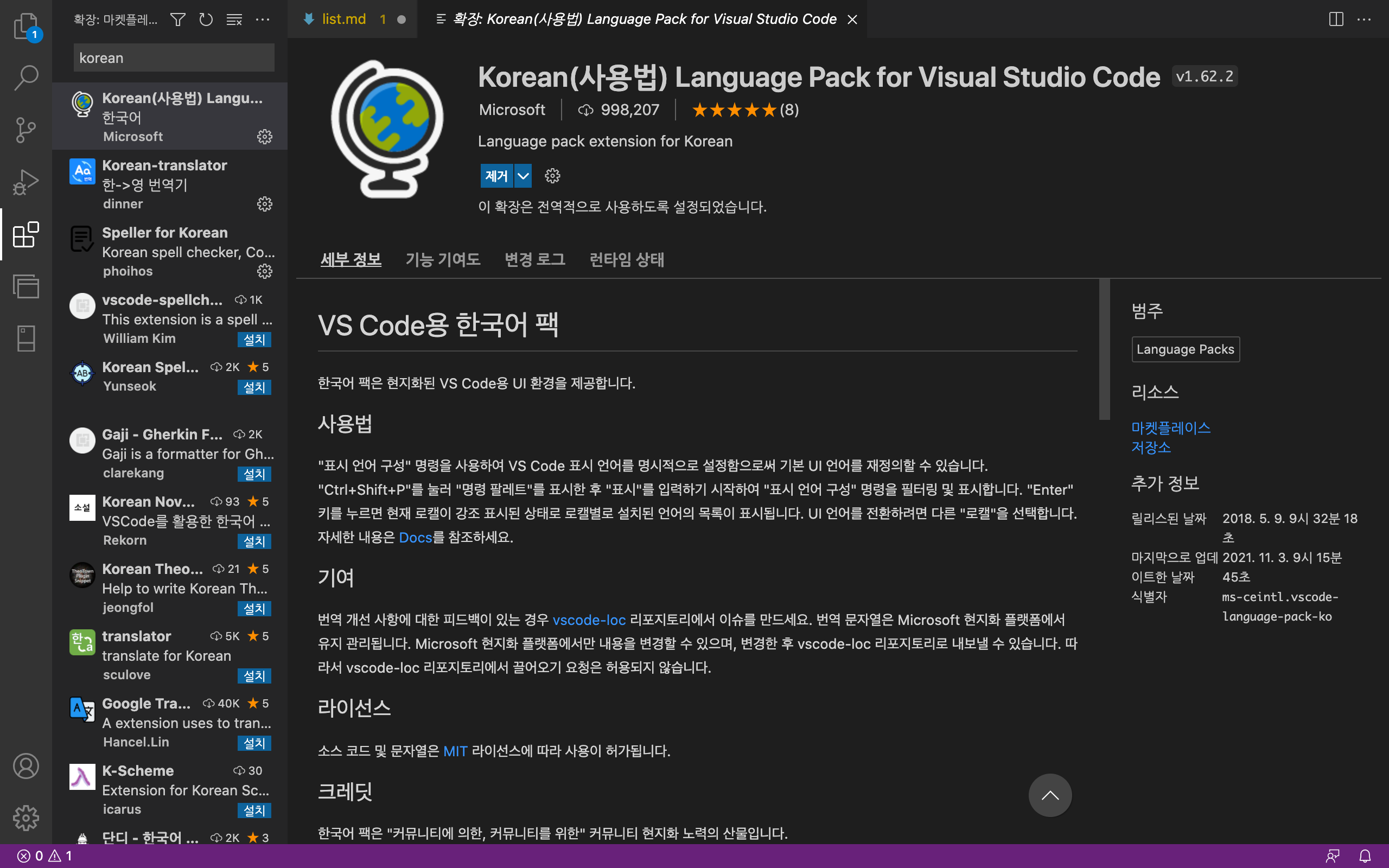Select the Korean Language Pack extension tab

pyautogui.click(x=642, y=20)
